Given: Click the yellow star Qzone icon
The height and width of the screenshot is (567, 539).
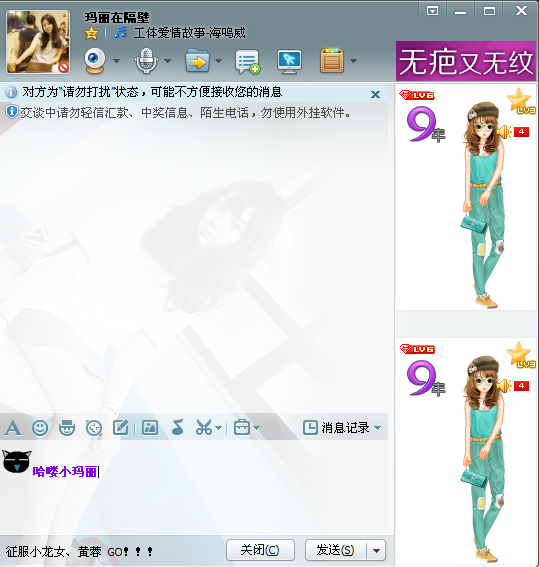Looking at the screenshot, I should 91,33.
